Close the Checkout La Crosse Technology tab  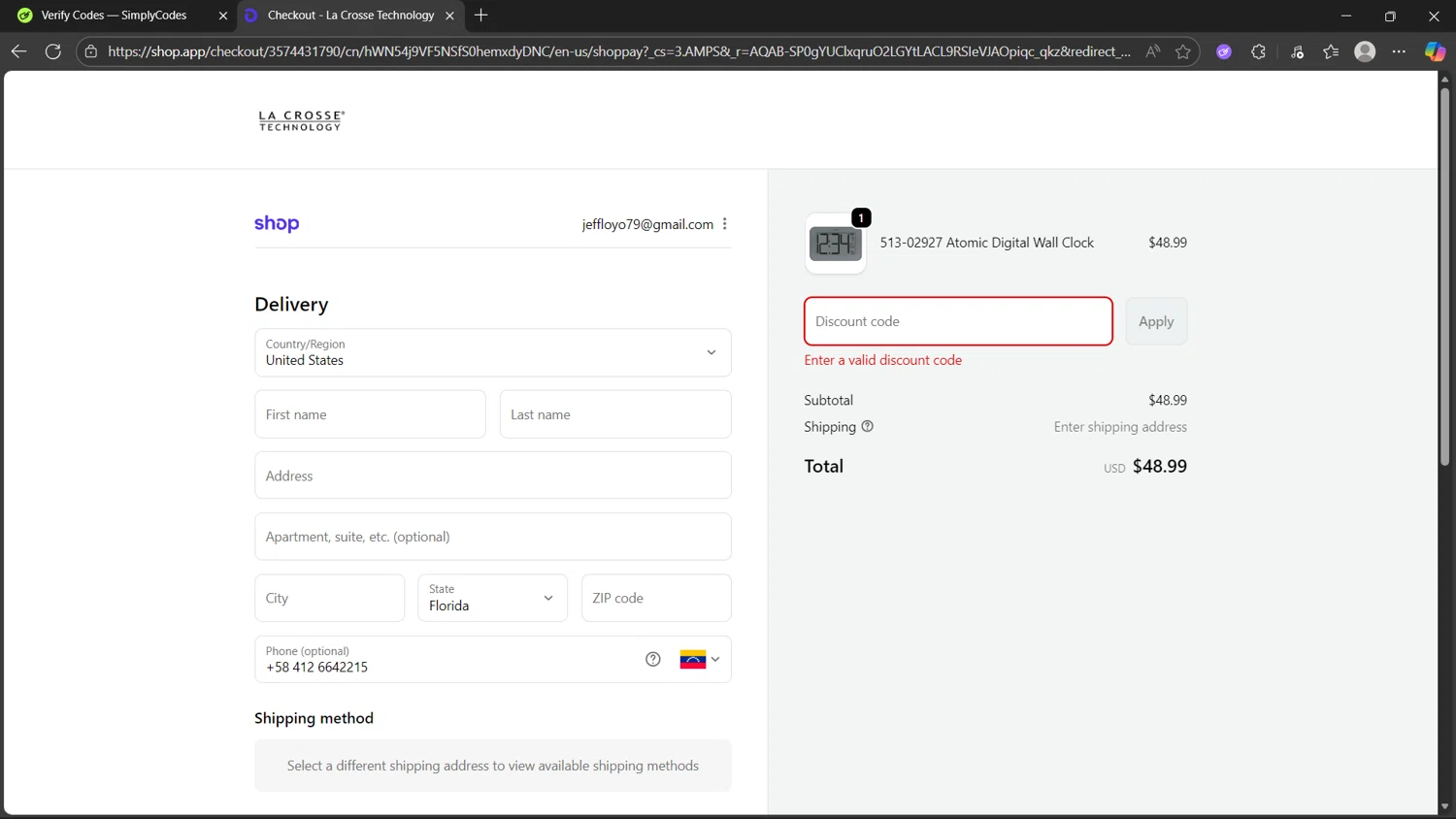click(x=449, y=16)
